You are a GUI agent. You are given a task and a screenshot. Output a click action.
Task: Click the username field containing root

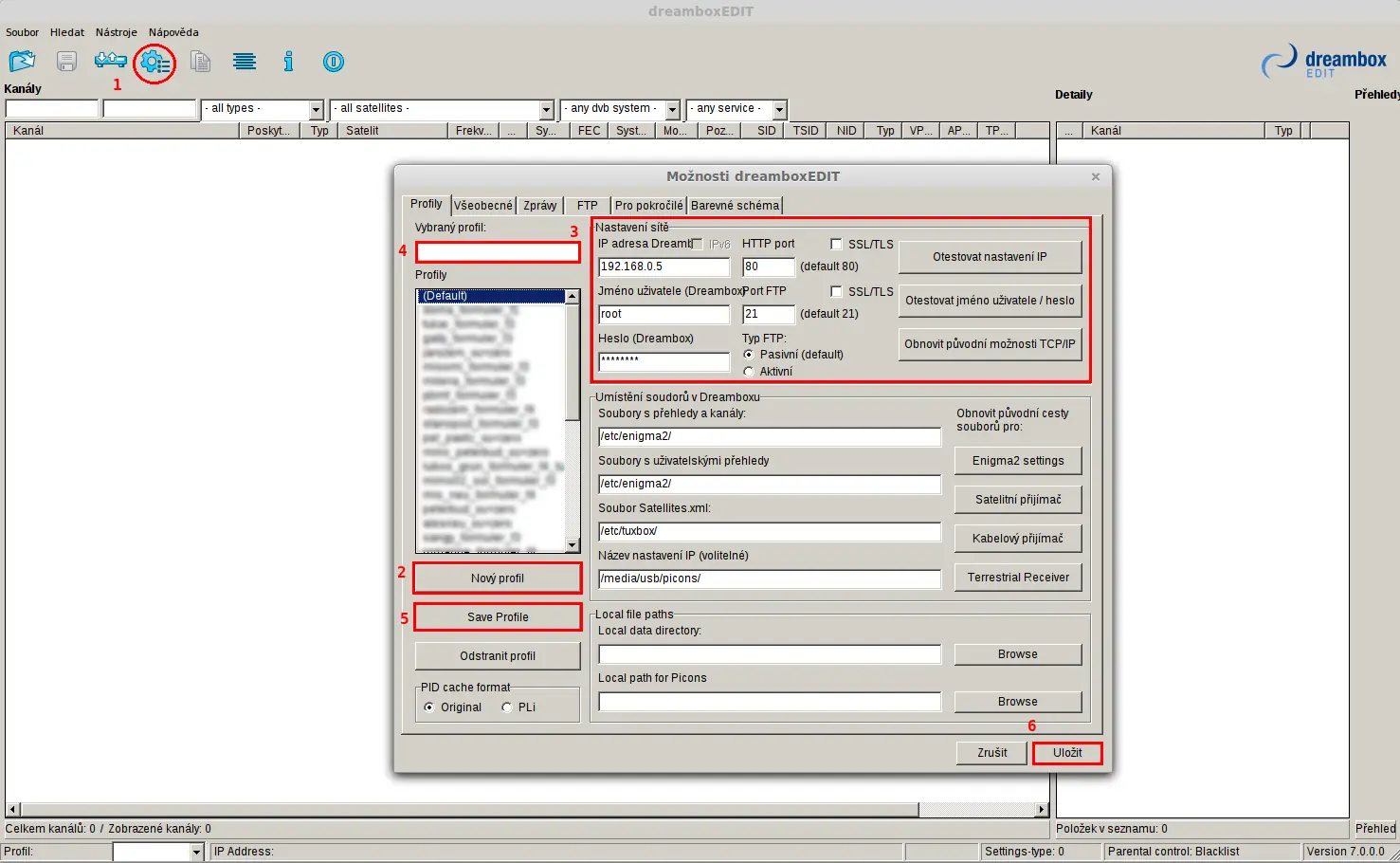[664, 314]
